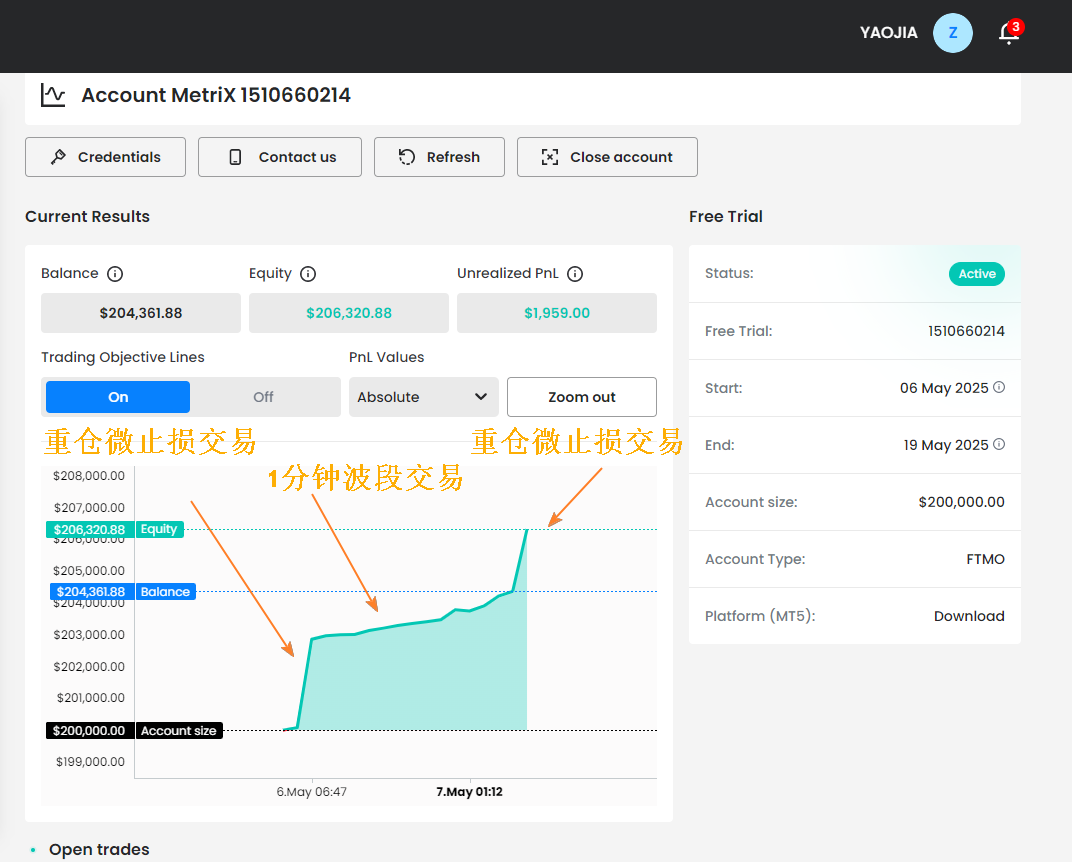Click the Start date info icon
Viewport: 1072px width, 862px height.
point(999,387)
